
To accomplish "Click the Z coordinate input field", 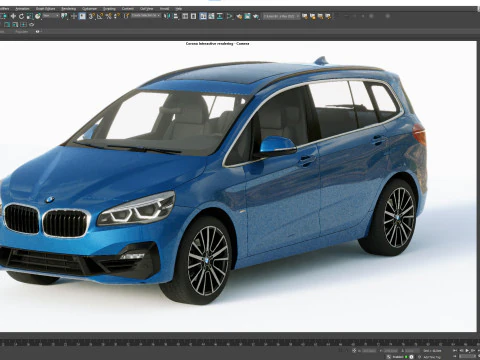I will point(412,351).
